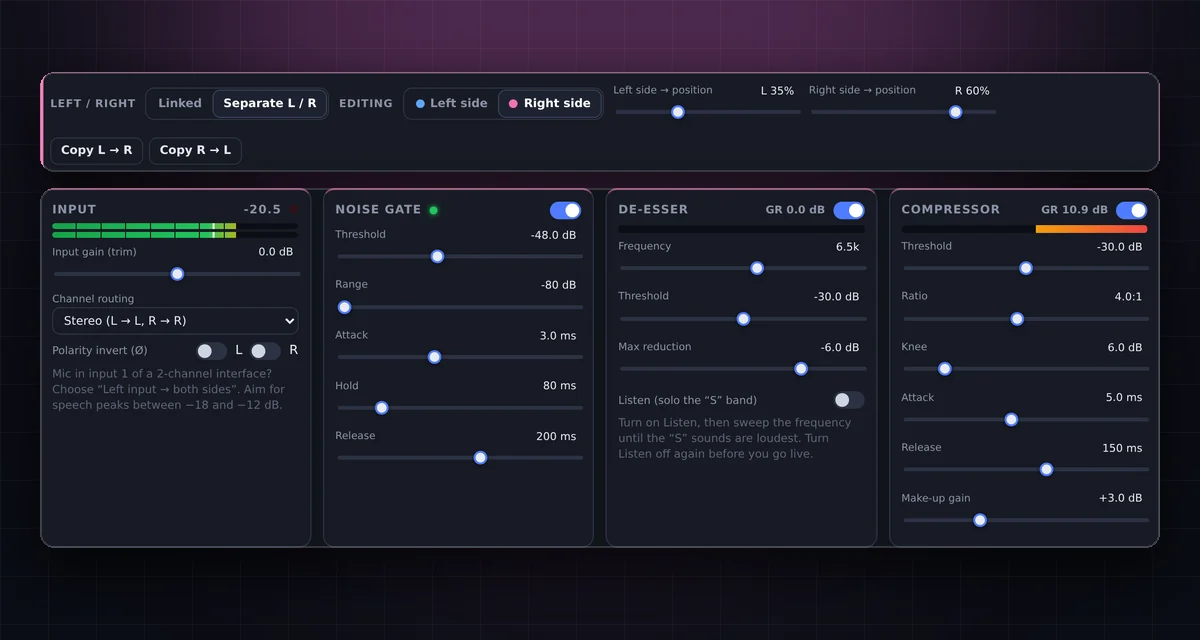The width and height of the screenshot is (1200, 640).
Task: Select the Linked mode tab
Action: [x=180, y=103]
